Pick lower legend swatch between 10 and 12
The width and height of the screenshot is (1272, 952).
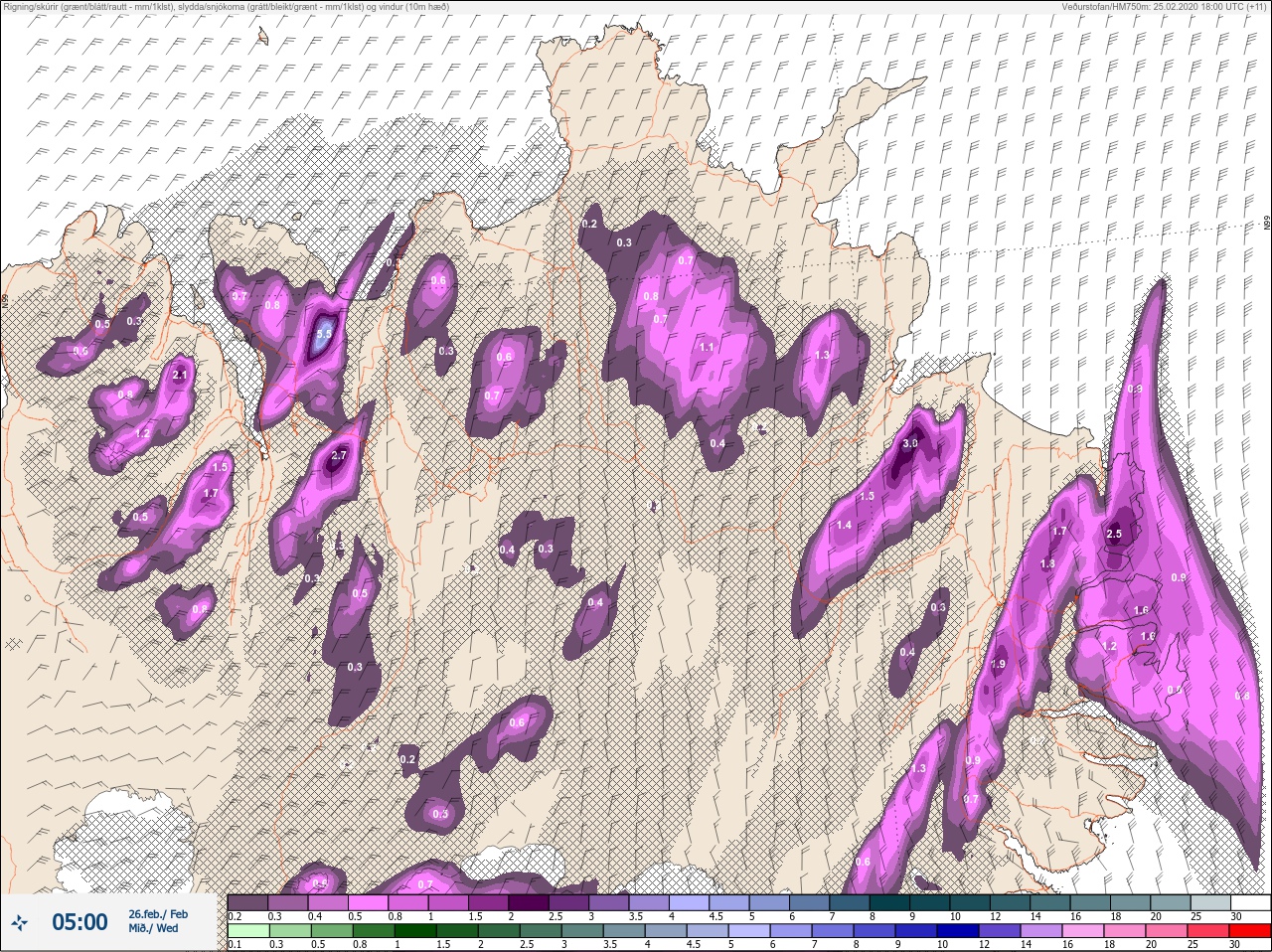tap(958, 931)
